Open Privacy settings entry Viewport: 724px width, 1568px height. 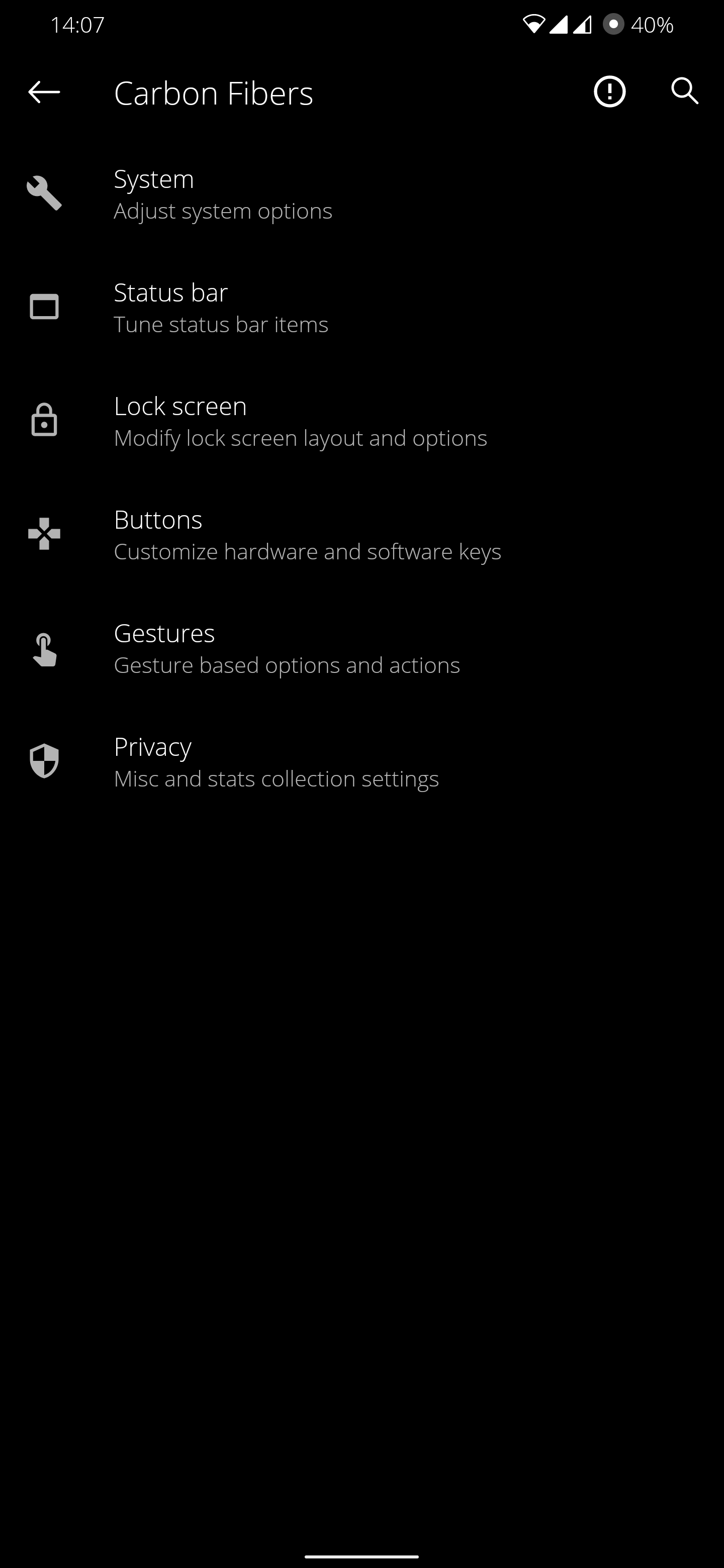(361, 761)
